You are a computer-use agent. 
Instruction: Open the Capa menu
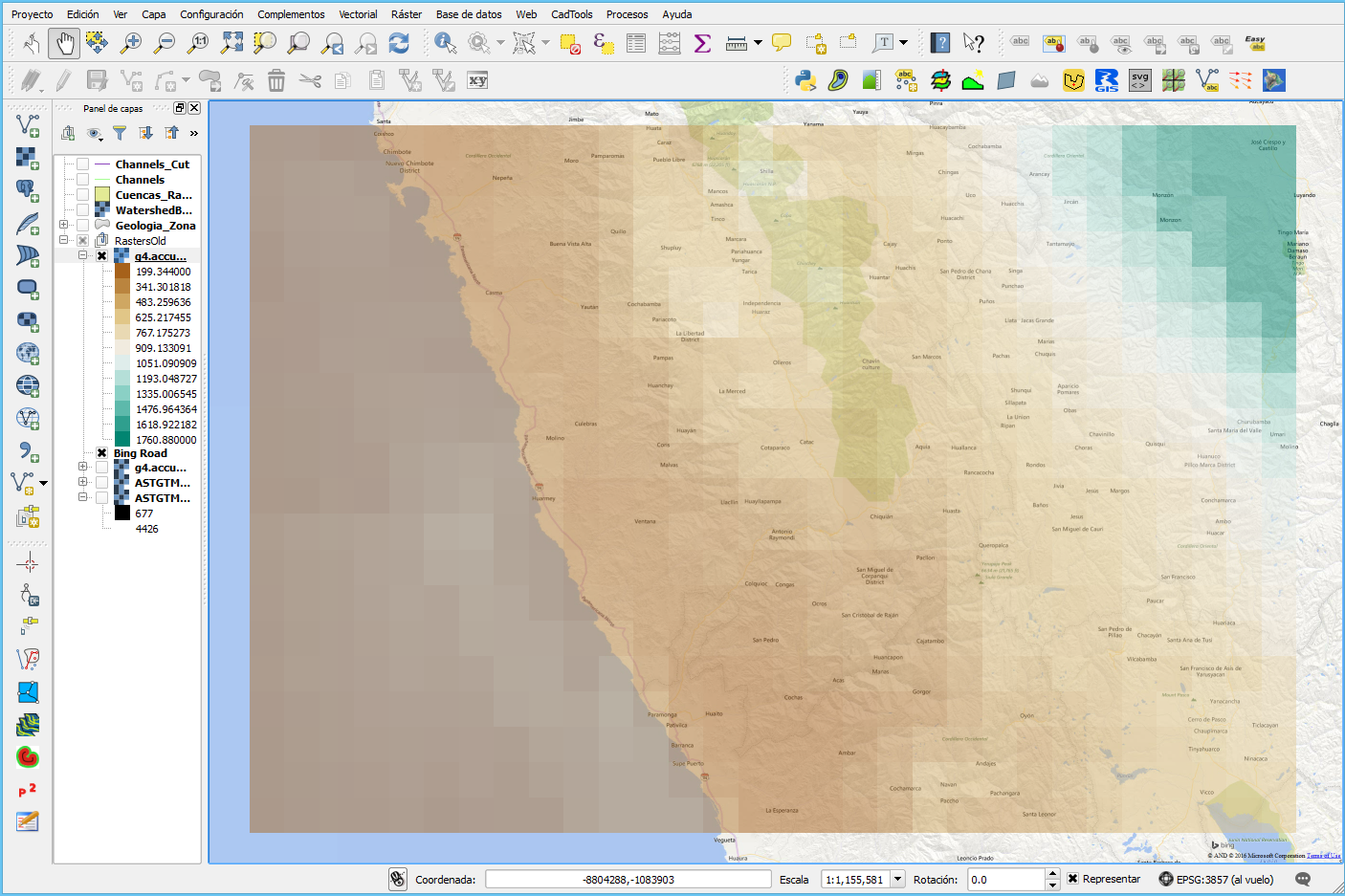pyautogui.click(x=154, y=14)
